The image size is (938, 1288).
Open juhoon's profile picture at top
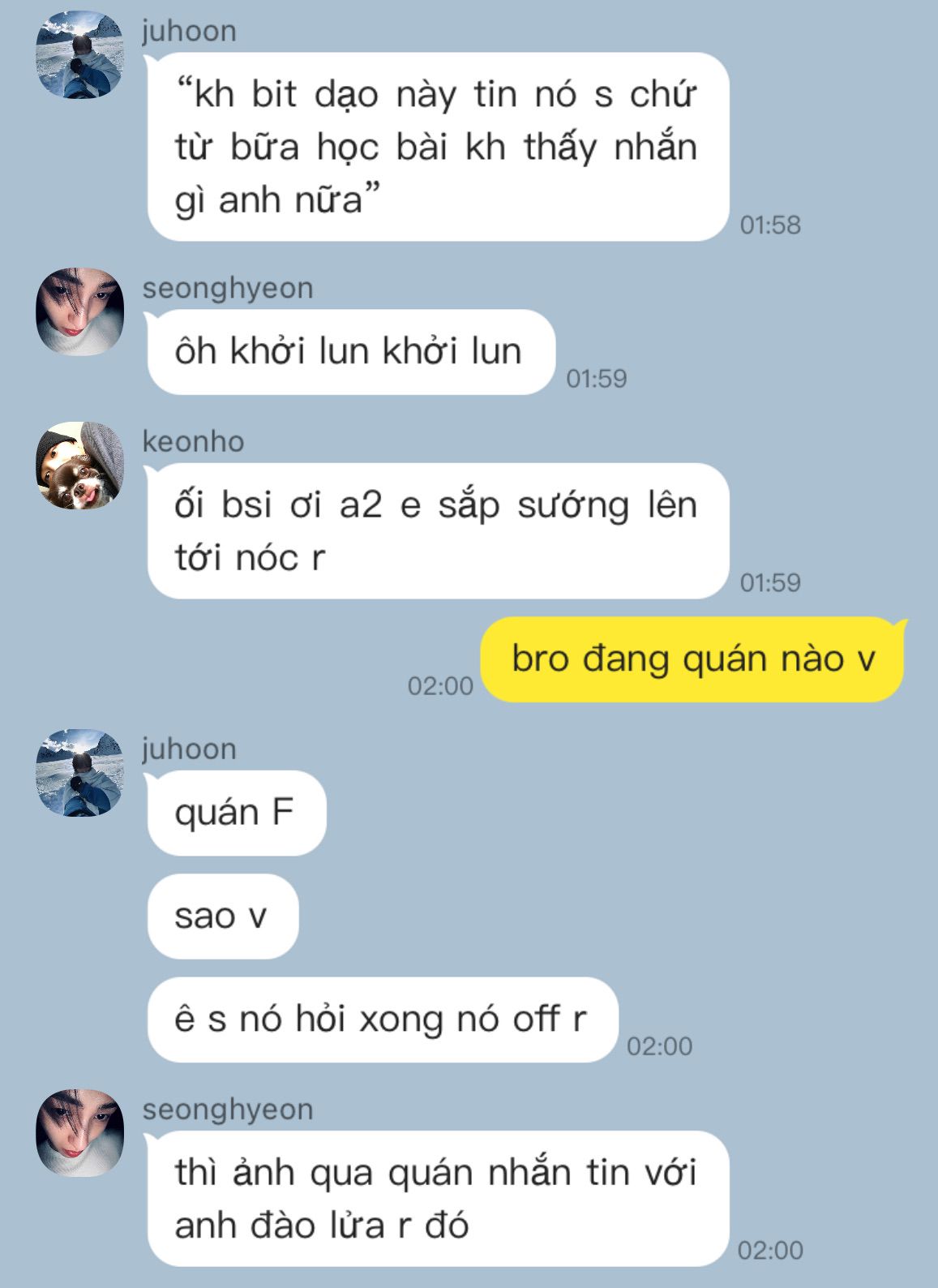click(x=80, y=54)
